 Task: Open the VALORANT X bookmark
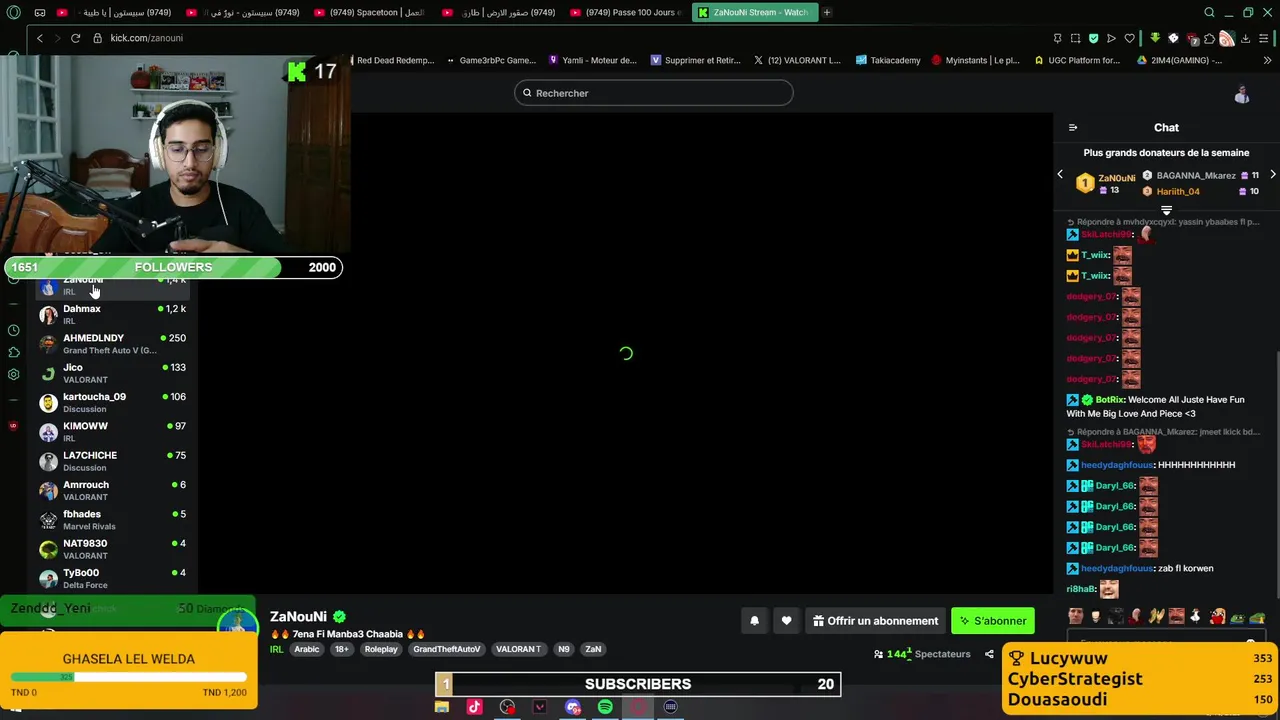[x=797, y=60]
